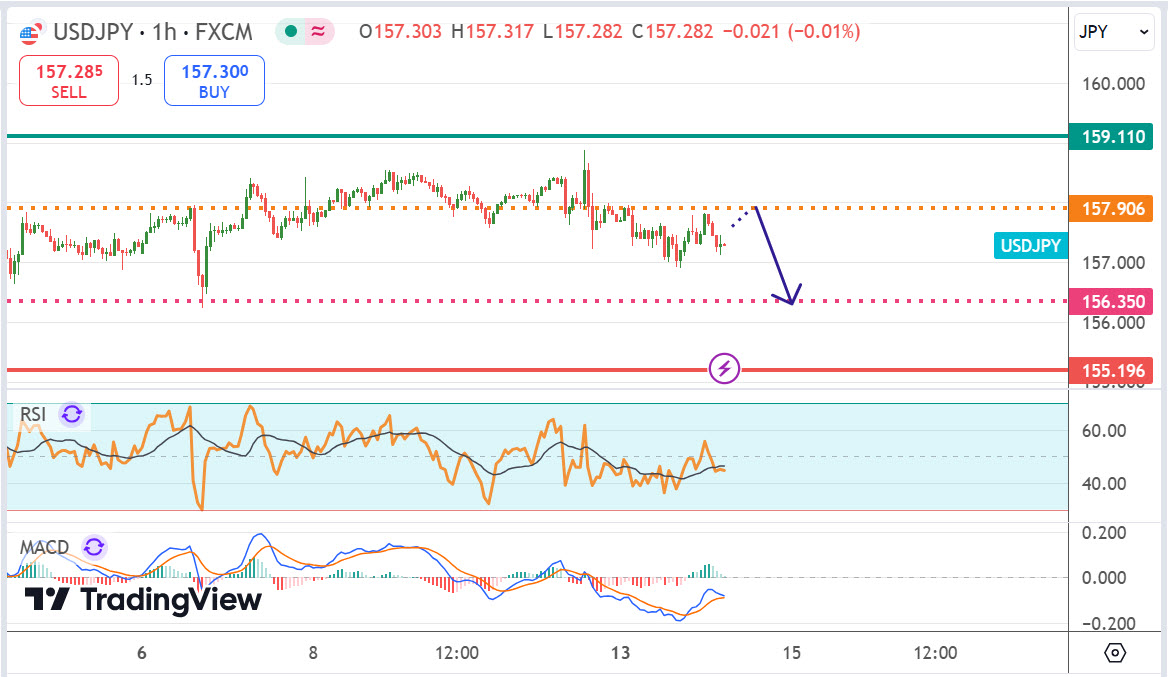Open chart settings via the hexagon icon
Screen dimensions: 1168x677
coord(1116,653)
